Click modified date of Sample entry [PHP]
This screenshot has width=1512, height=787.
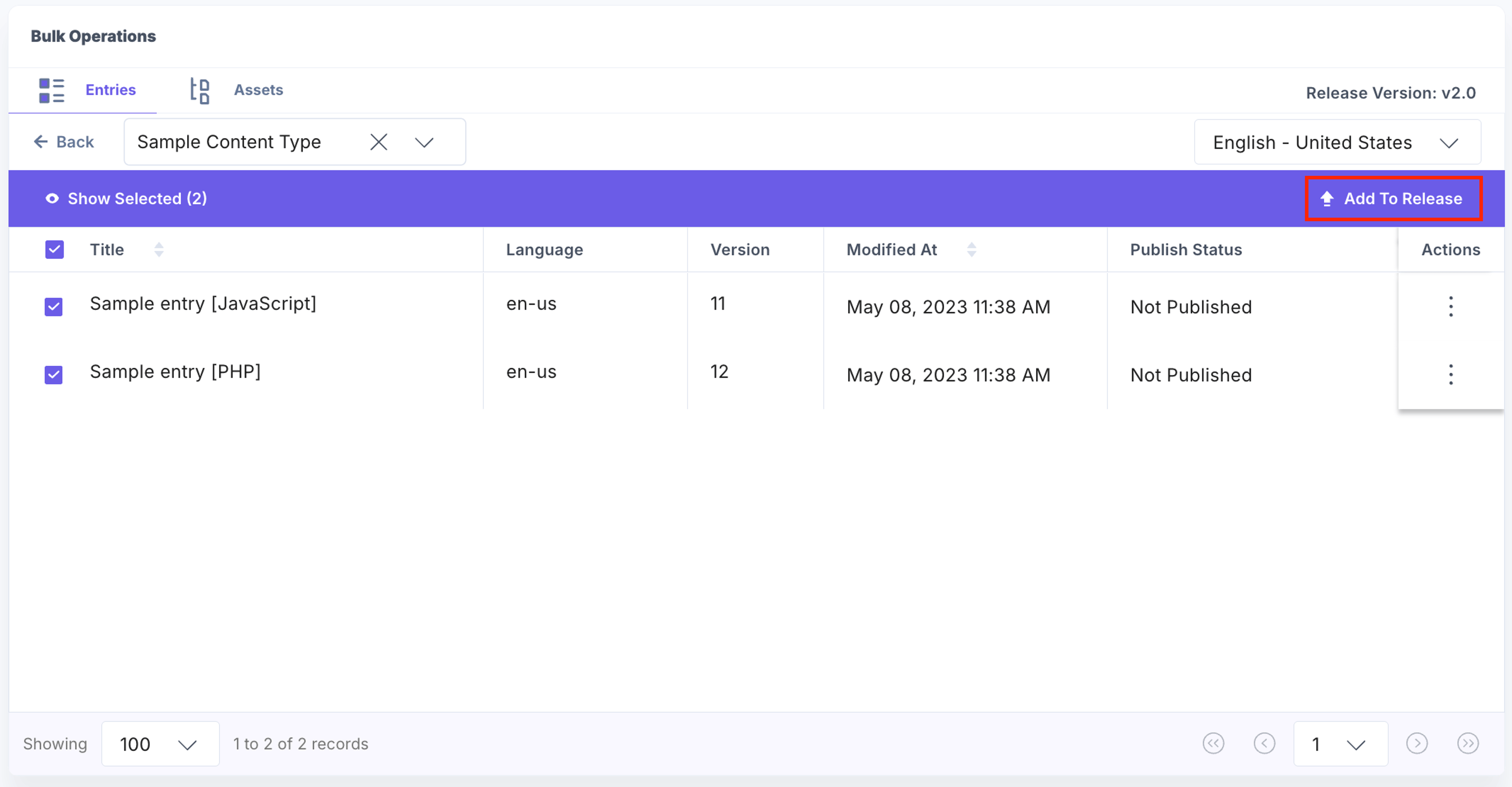pos(948,375)
